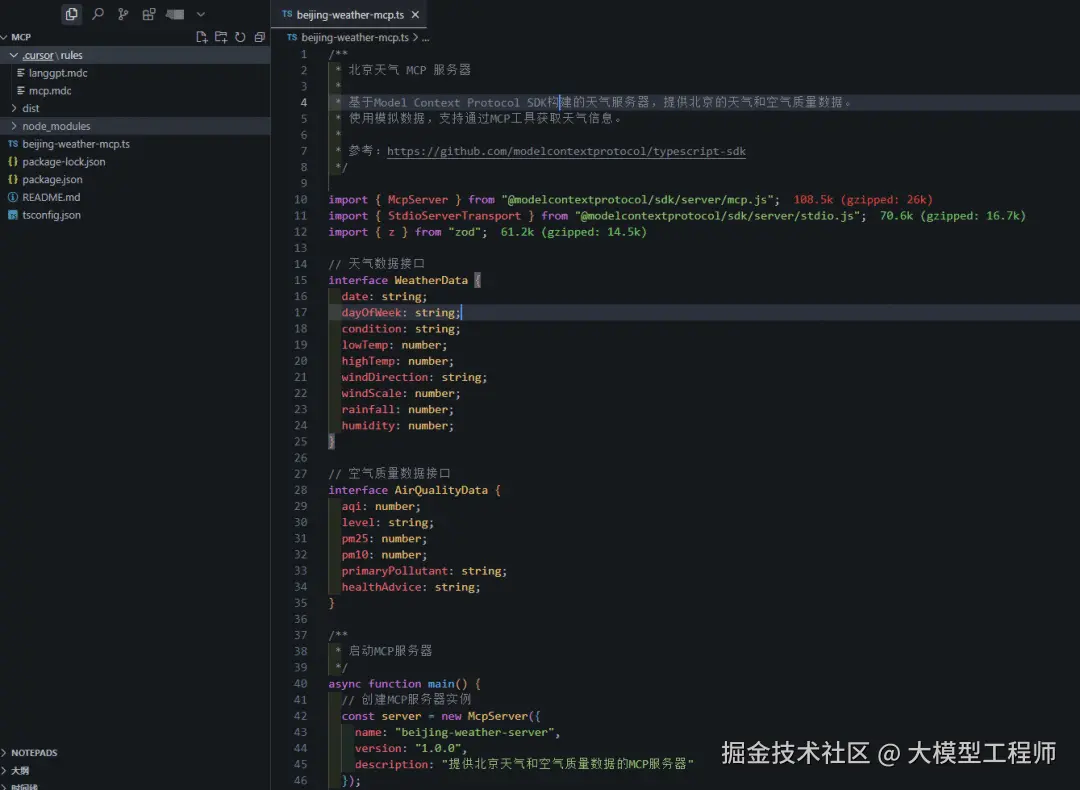Image resolution: width=1080 pixels, height=790 pixels.
Task: Click beijing-weather-mcp.ts in the breadcrumb
Action: click(x=355, y=37)
